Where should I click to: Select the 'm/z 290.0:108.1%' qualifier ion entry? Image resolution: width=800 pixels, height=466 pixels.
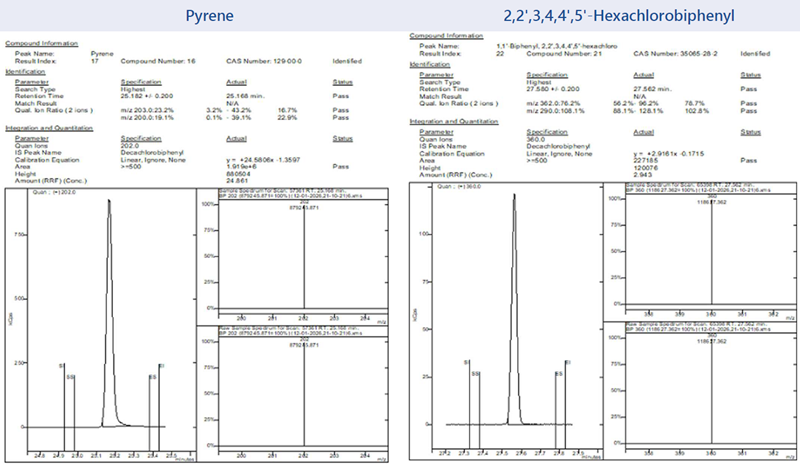pos(555,110)
